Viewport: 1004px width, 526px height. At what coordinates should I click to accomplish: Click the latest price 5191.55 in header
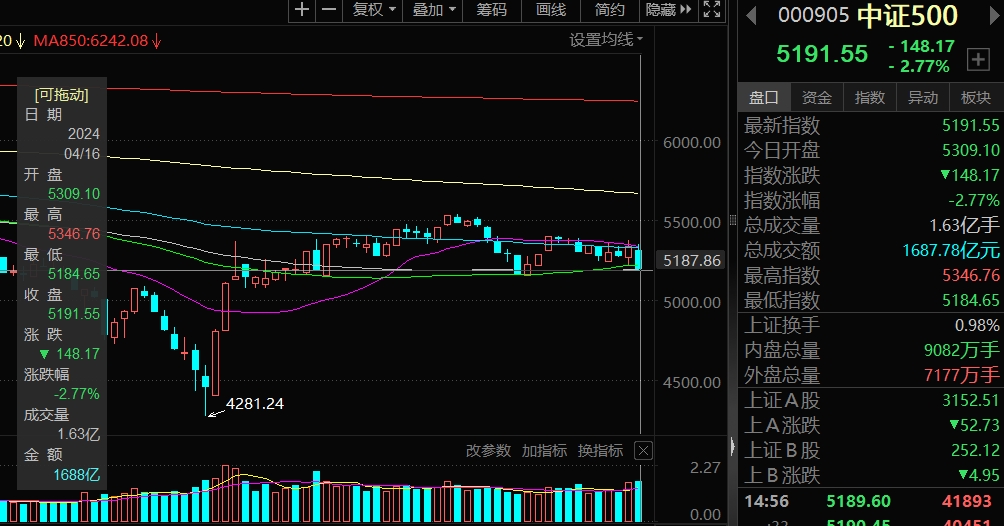click(822, 54)
